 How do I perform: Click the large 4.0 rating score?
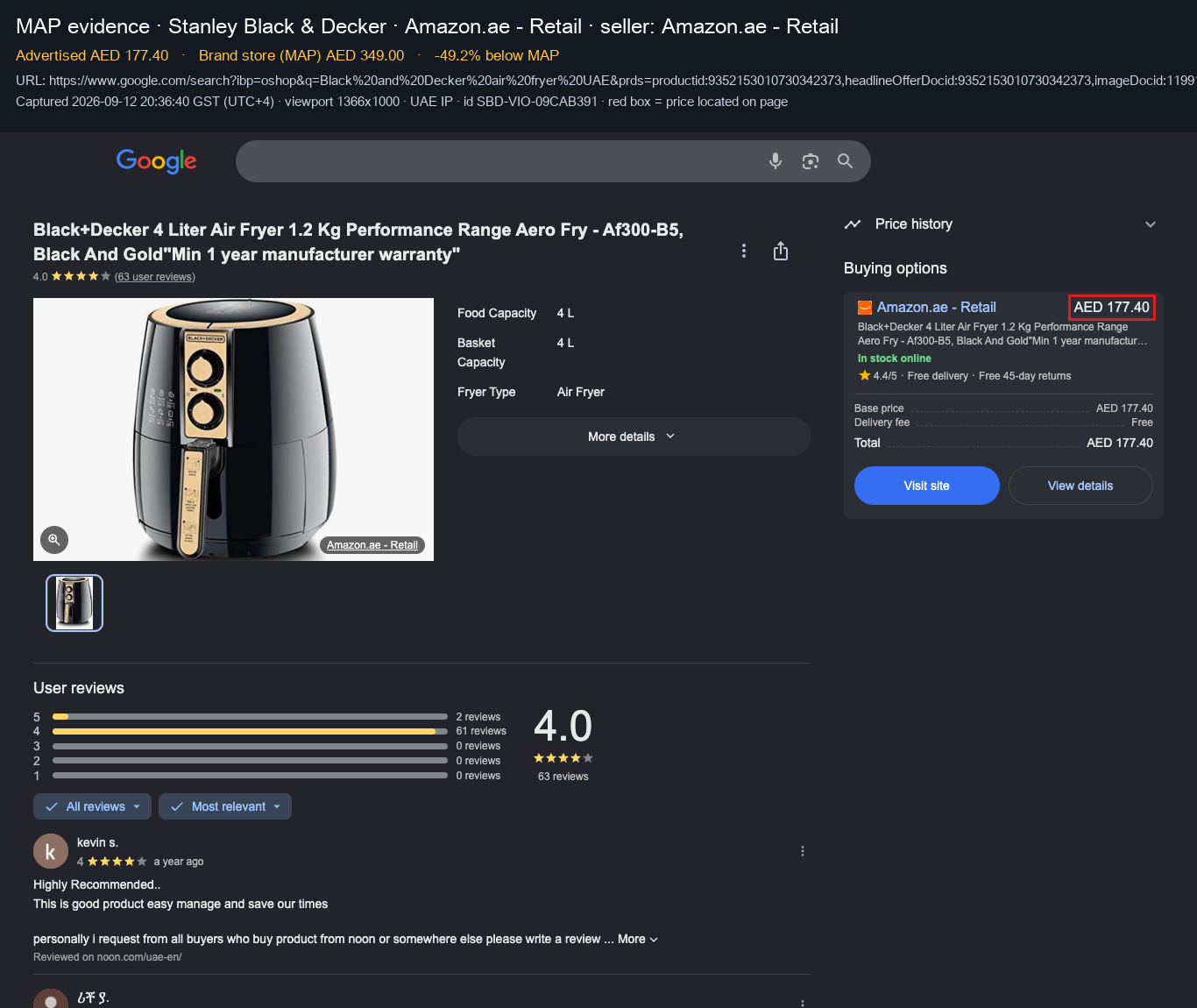point(563,727)
